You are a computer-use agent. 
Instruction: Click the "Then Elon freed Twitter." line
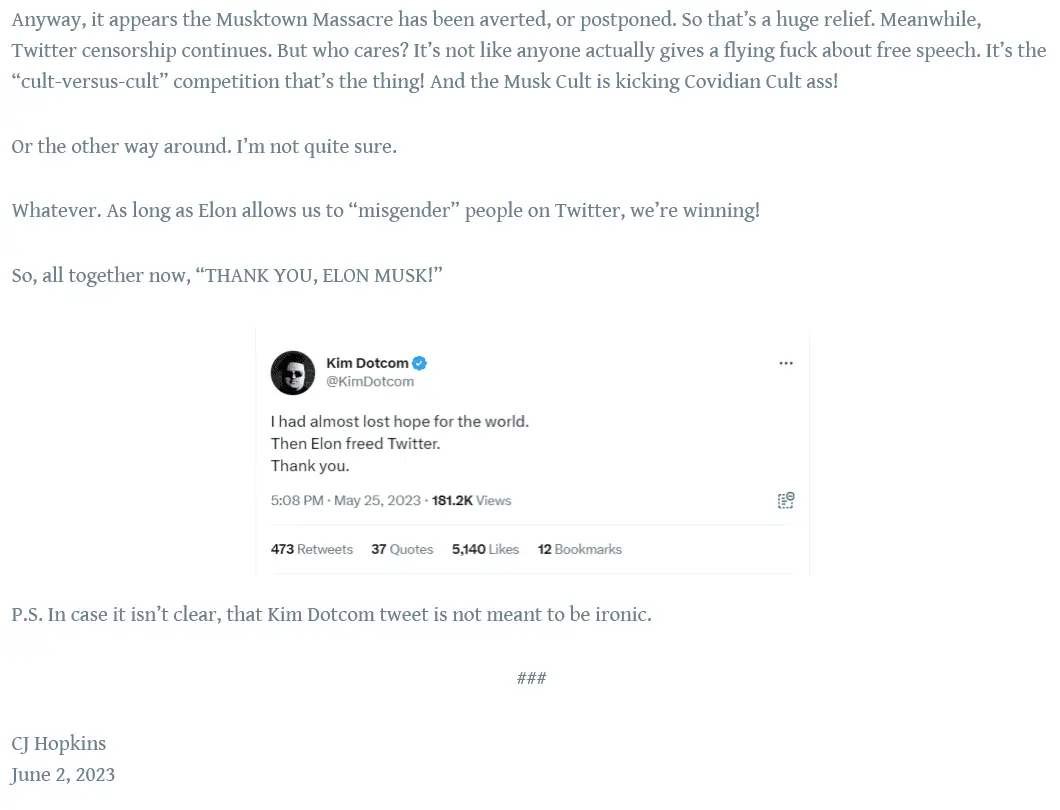(x=355, y=443)
